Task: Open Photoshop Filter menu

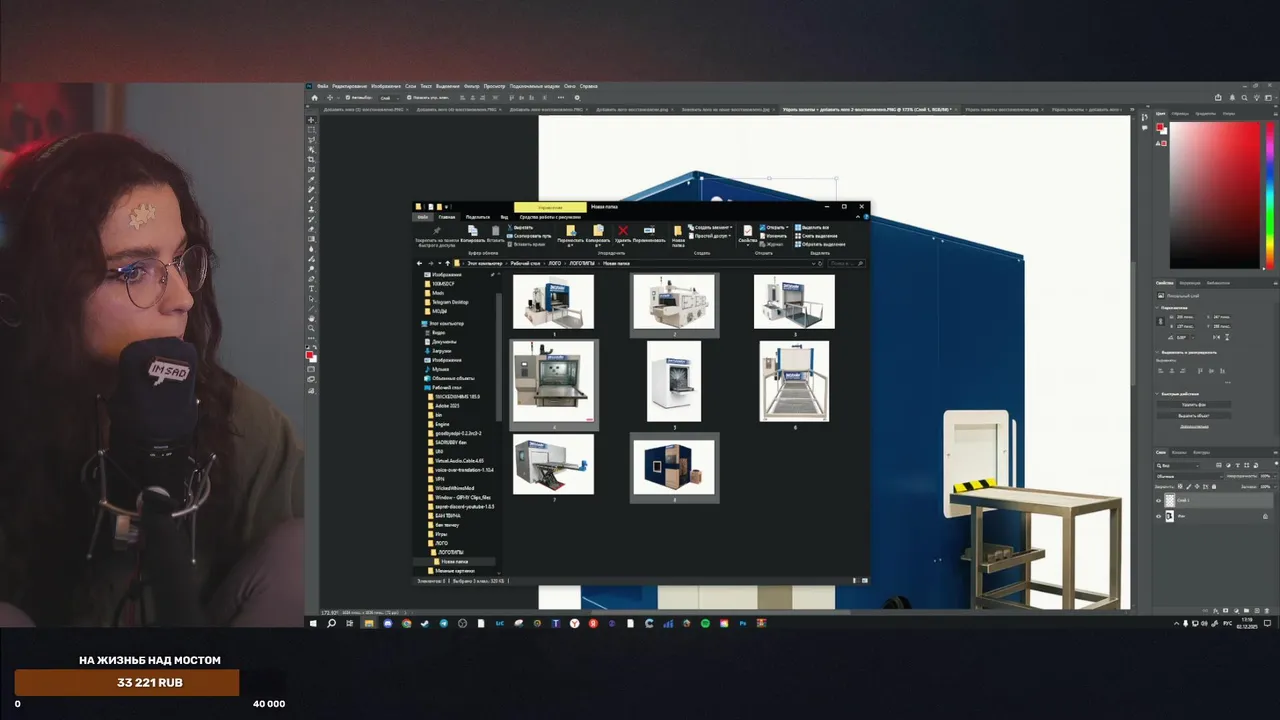Action: point(472,86)
